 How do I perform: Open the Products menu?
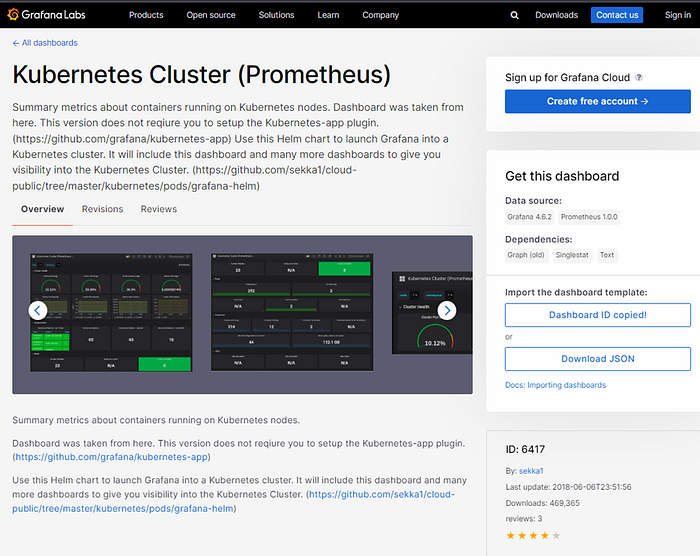[146, 15]
